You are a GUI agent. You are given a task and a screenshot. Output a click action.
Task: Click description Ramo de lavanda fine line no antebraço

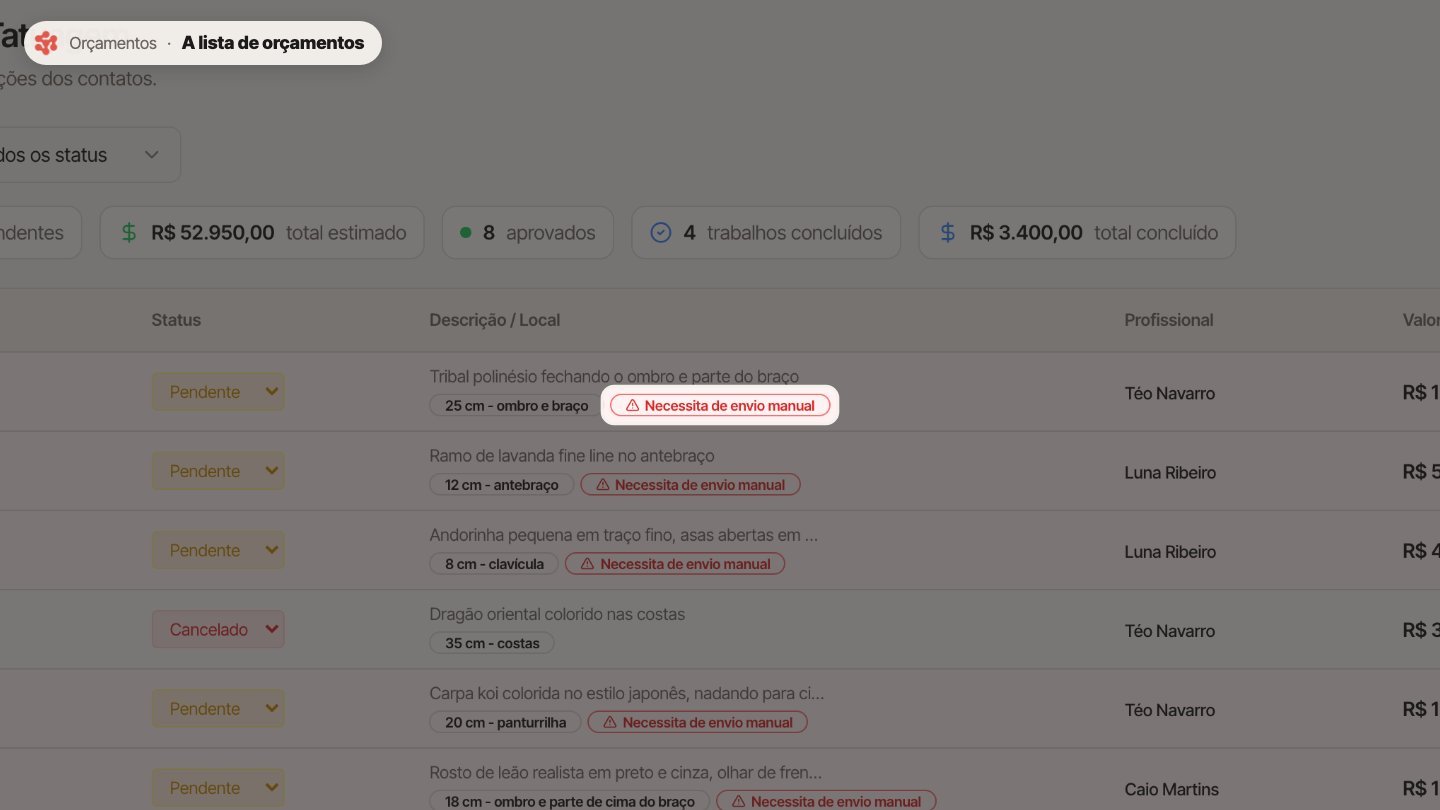point(572,456)
